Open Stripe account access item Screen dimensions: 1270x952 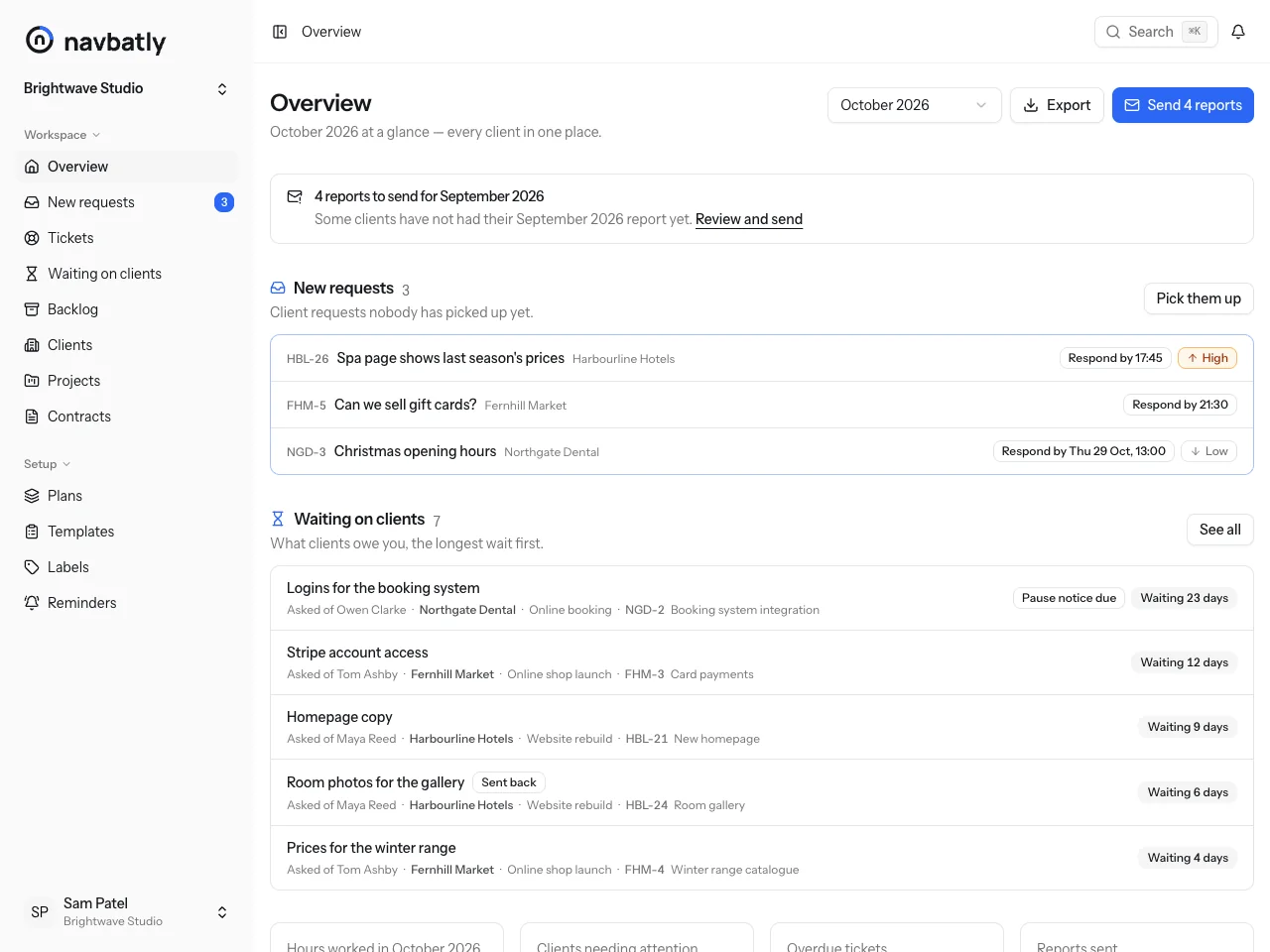pyautogui.click(x=762, y=662)
